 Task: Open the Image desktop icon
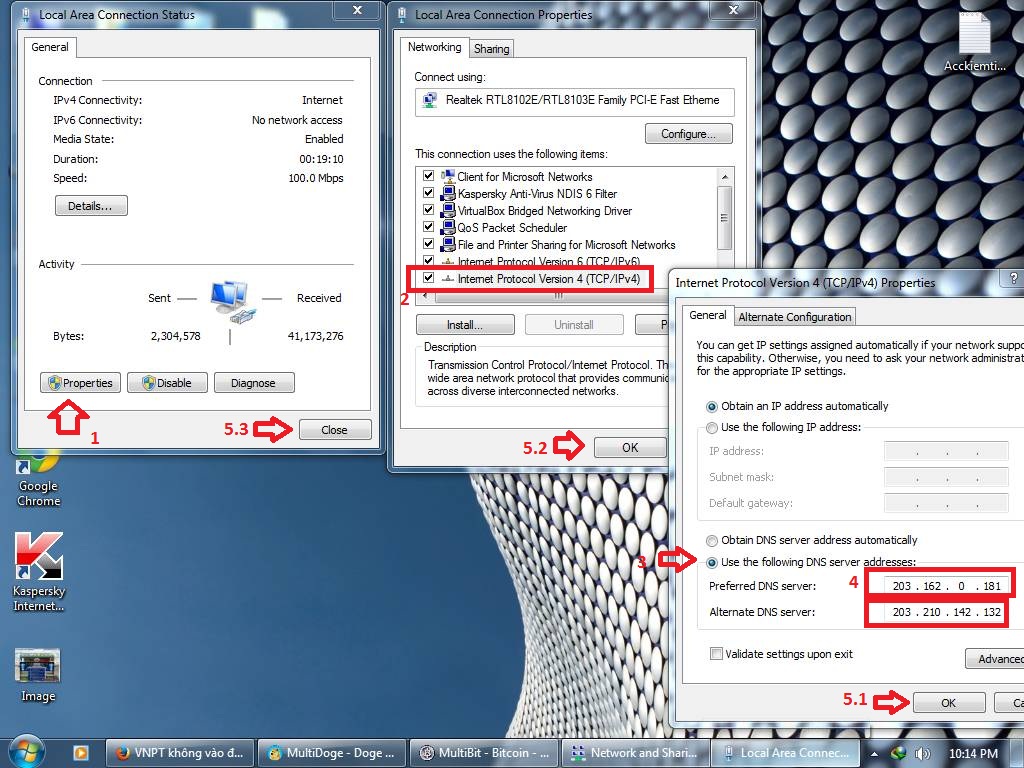(x=38, y=676)
